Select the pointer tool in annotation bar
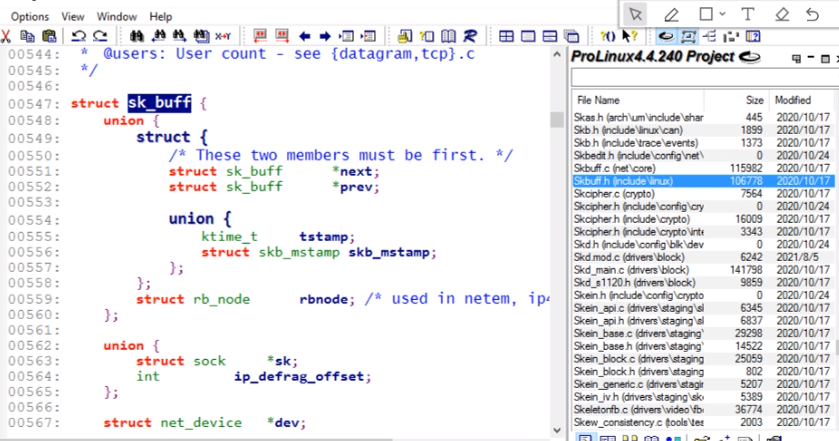The height and width of the screenshot is (441, 839). coord(635,14)
